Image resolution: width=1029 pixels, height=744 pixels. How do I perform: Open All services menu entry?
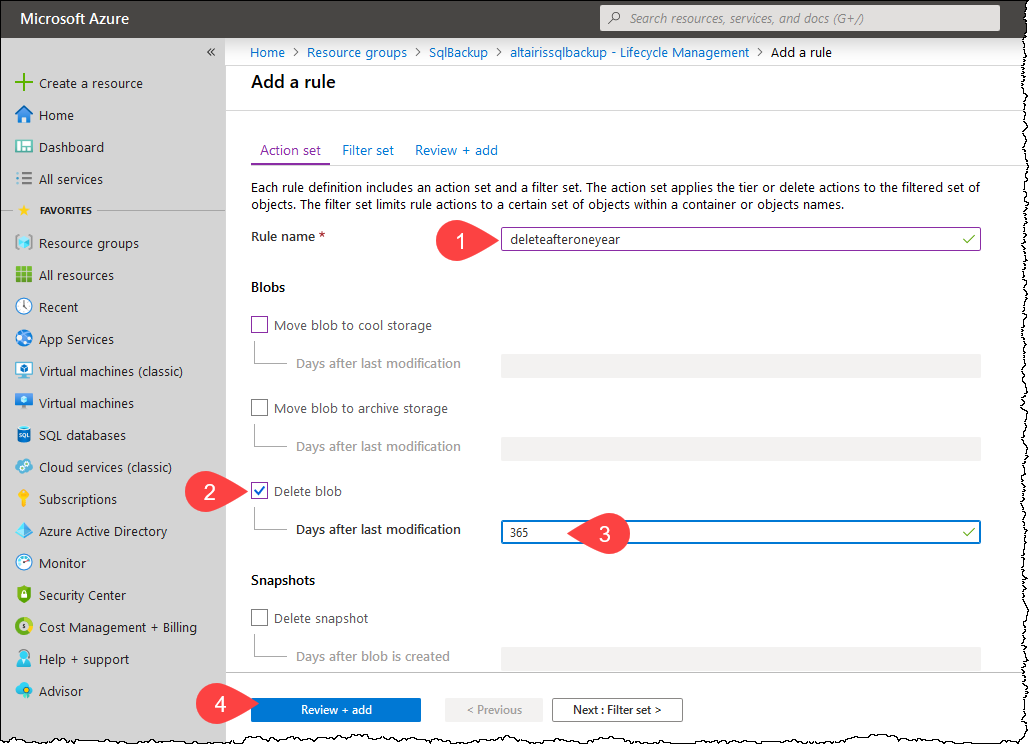coord(71,179)
